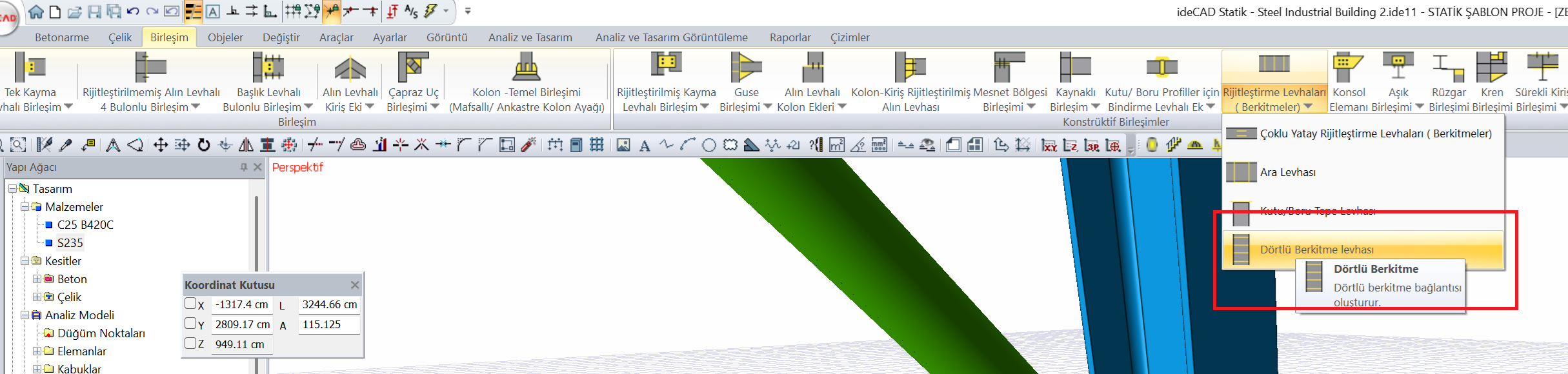Toggle the highlighted node snap lock icon

click(332, 11)
